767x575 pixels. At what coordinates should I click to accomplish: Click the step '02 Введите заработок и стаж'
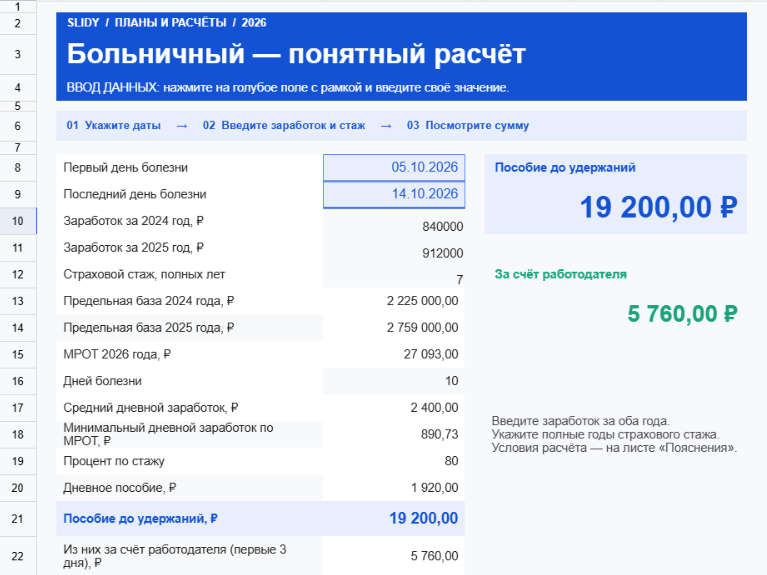(284, 125)
